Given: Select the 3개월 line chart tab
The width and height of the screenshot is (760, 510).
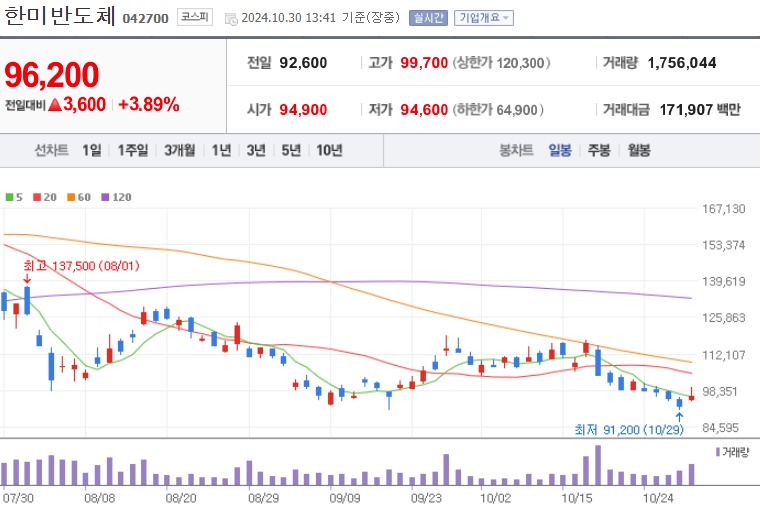Looking at the screenshot, I should [179, 150].
